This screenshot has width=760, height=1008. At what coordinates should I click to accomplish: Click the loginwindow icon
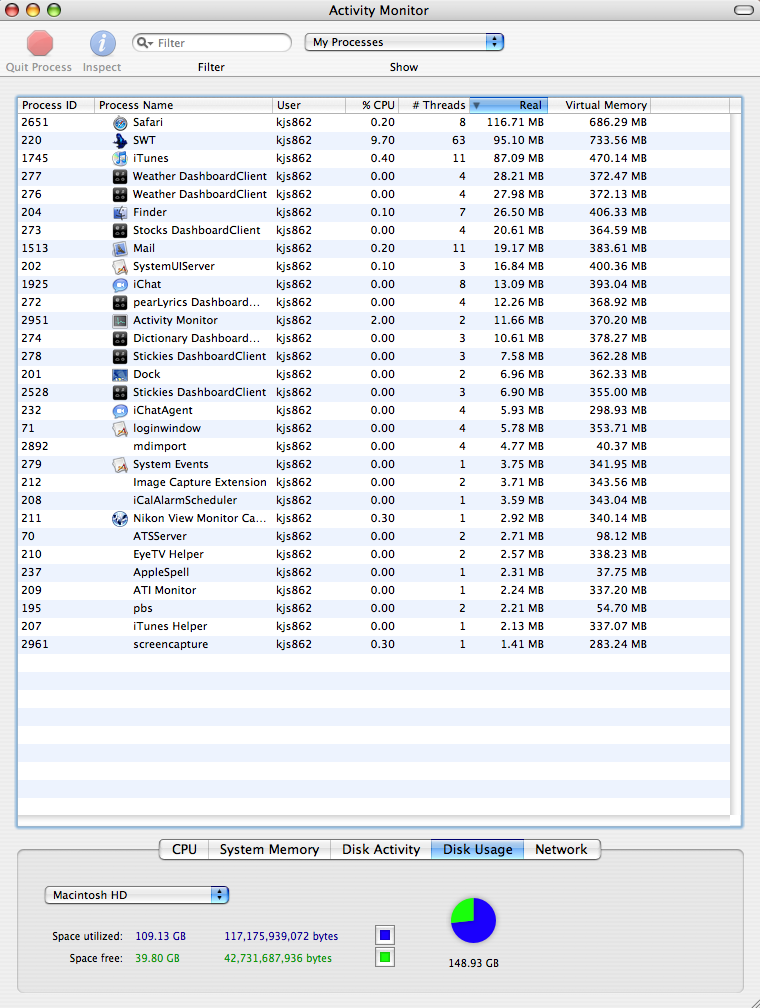coord(120,429)
